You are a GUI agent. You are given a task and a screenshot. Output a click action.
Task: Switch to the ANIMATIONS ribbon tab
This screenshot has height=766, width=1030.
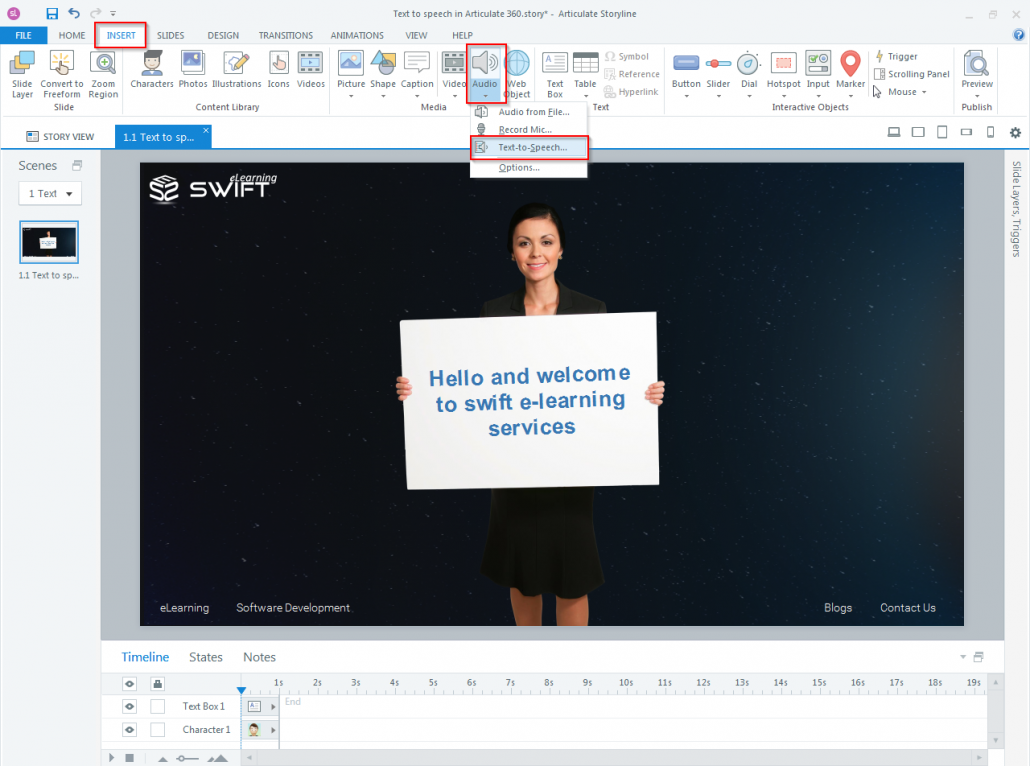pyautogui.click(x=357, y=35)
